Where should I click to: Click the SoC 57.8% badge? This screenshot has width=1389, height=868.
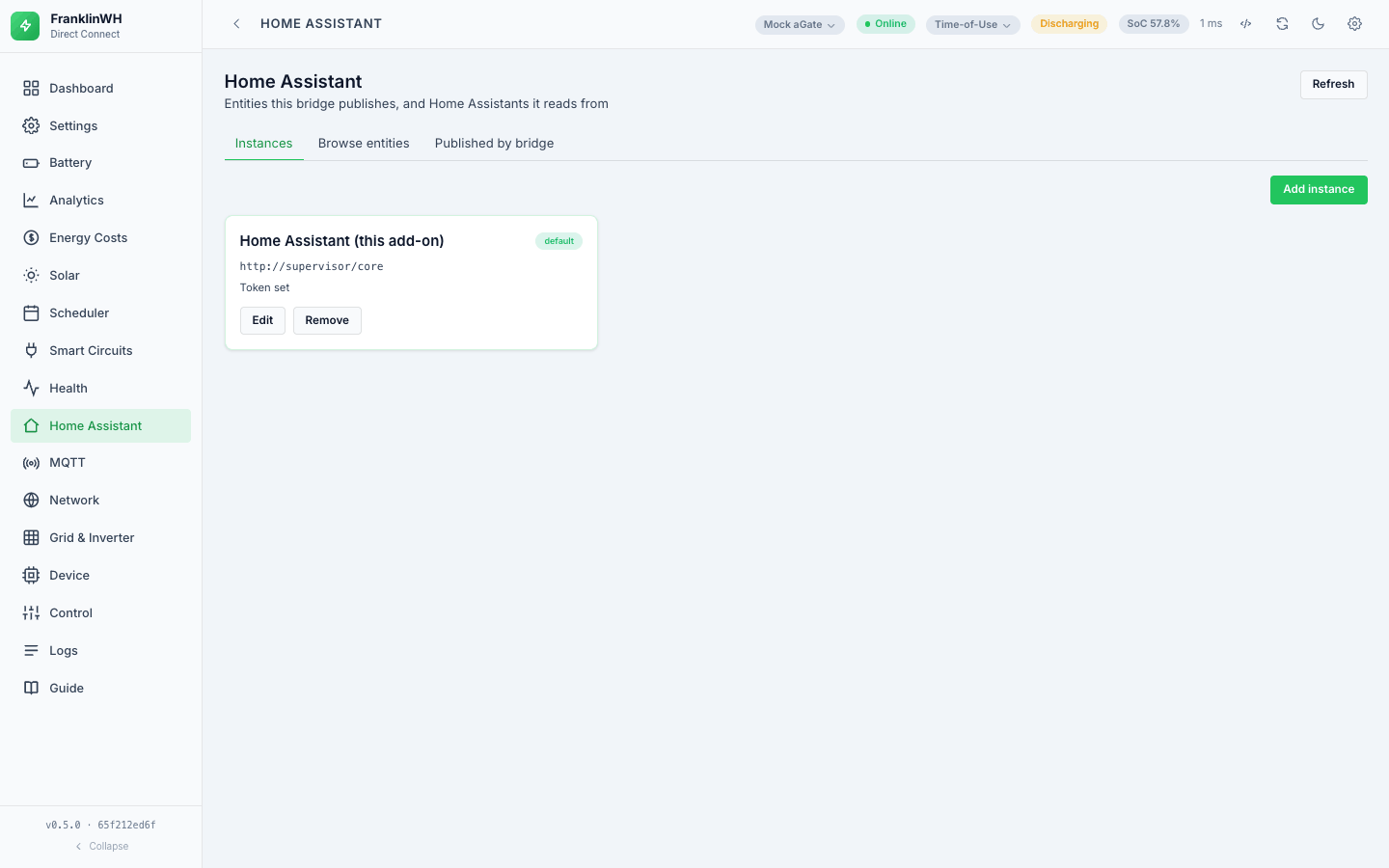[x=1154, y=24]
